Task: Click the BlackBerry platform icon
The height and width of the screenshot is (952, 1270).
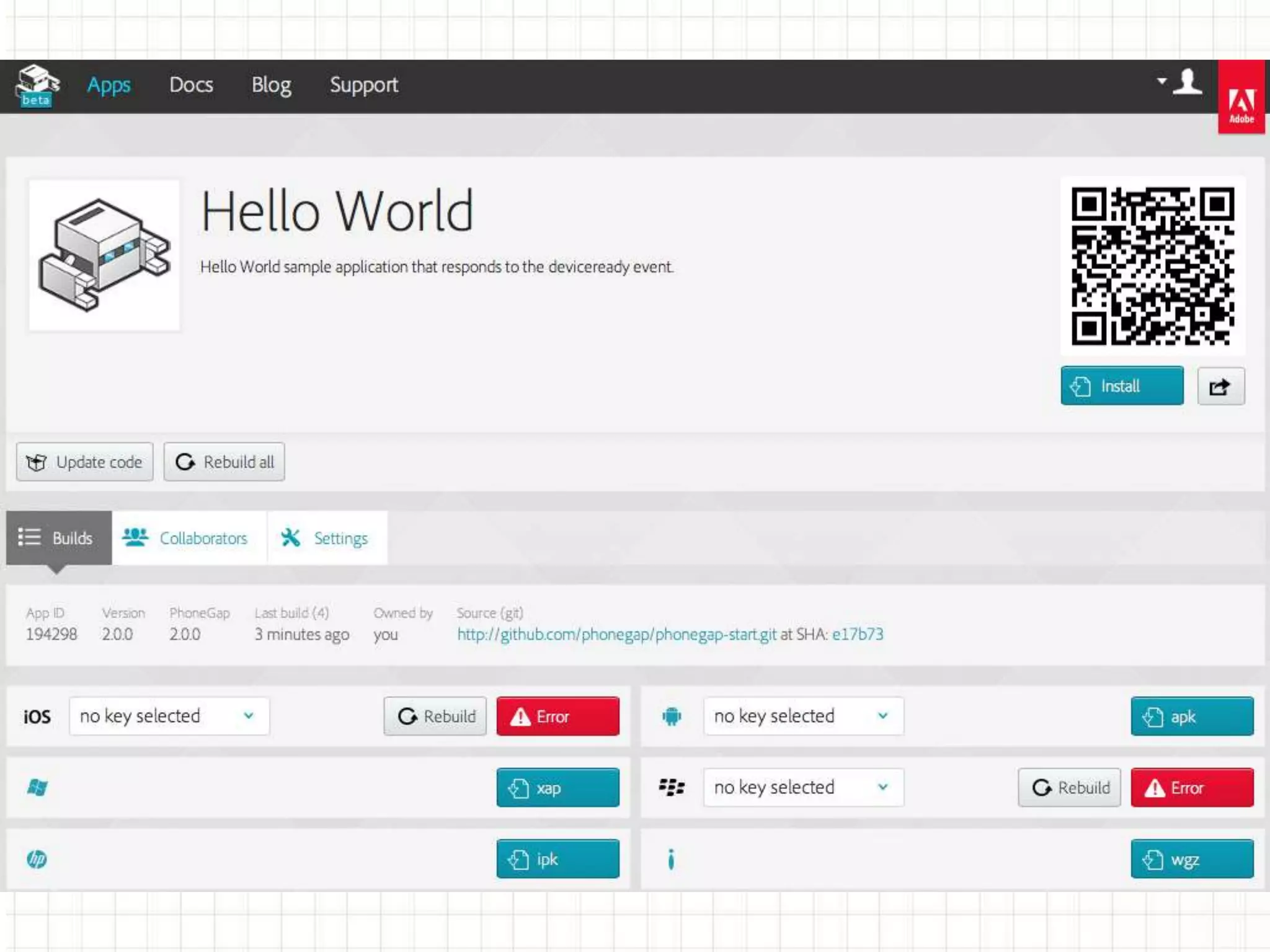Action: point(671,788)
